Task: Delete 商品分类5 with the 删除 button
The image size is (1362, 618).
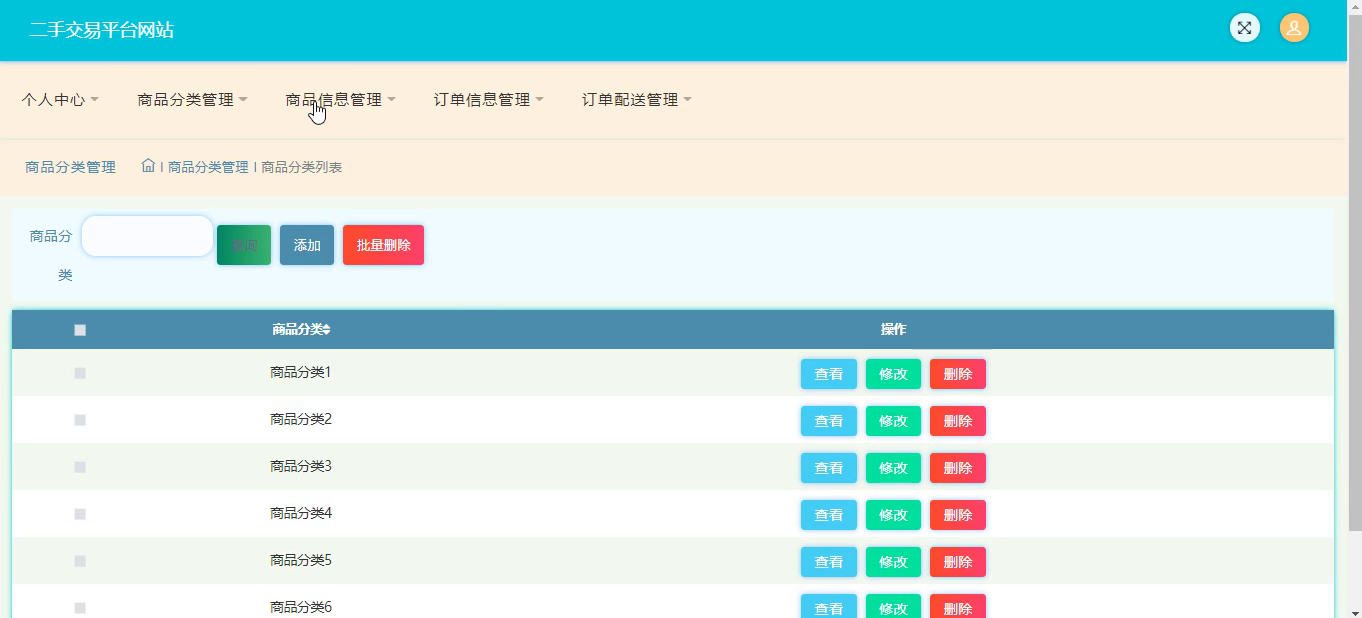Action: [x=958, y=562]
